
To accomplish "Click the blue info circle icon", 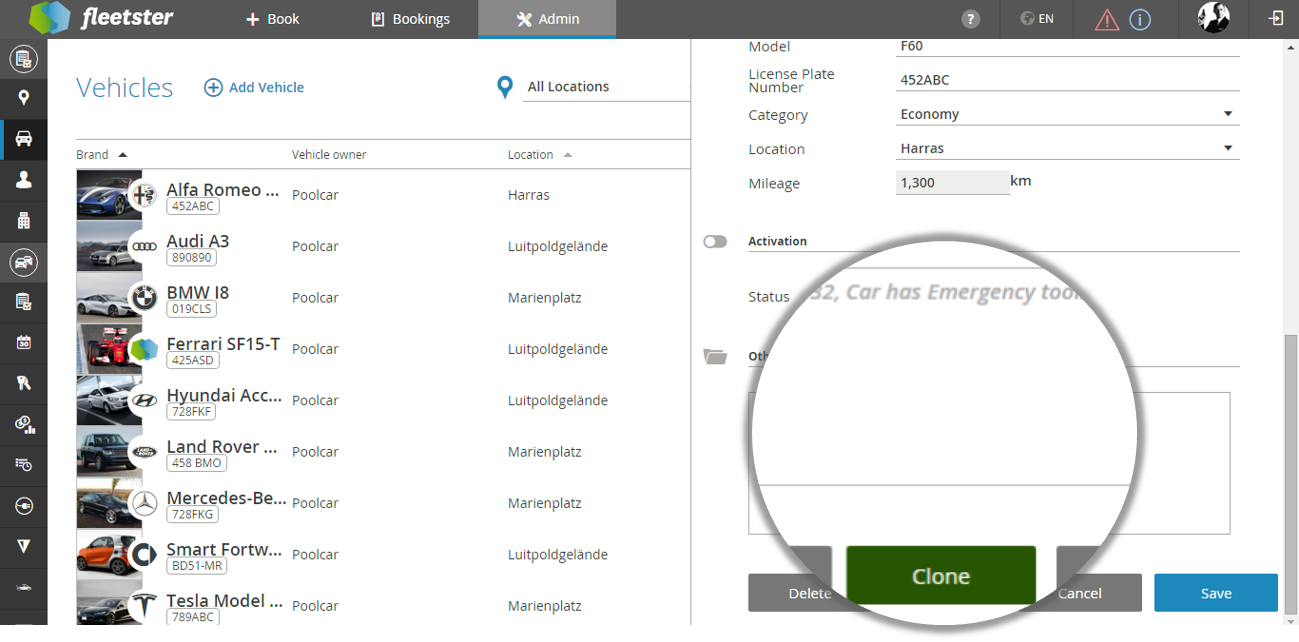I will point(1140,19).
